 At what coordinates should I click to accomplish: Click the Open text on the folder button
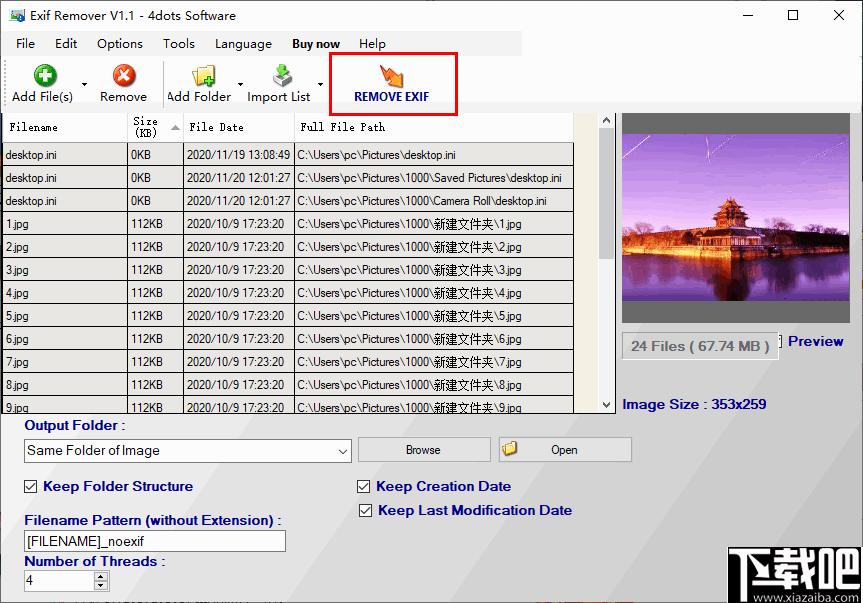click(564, 450)
